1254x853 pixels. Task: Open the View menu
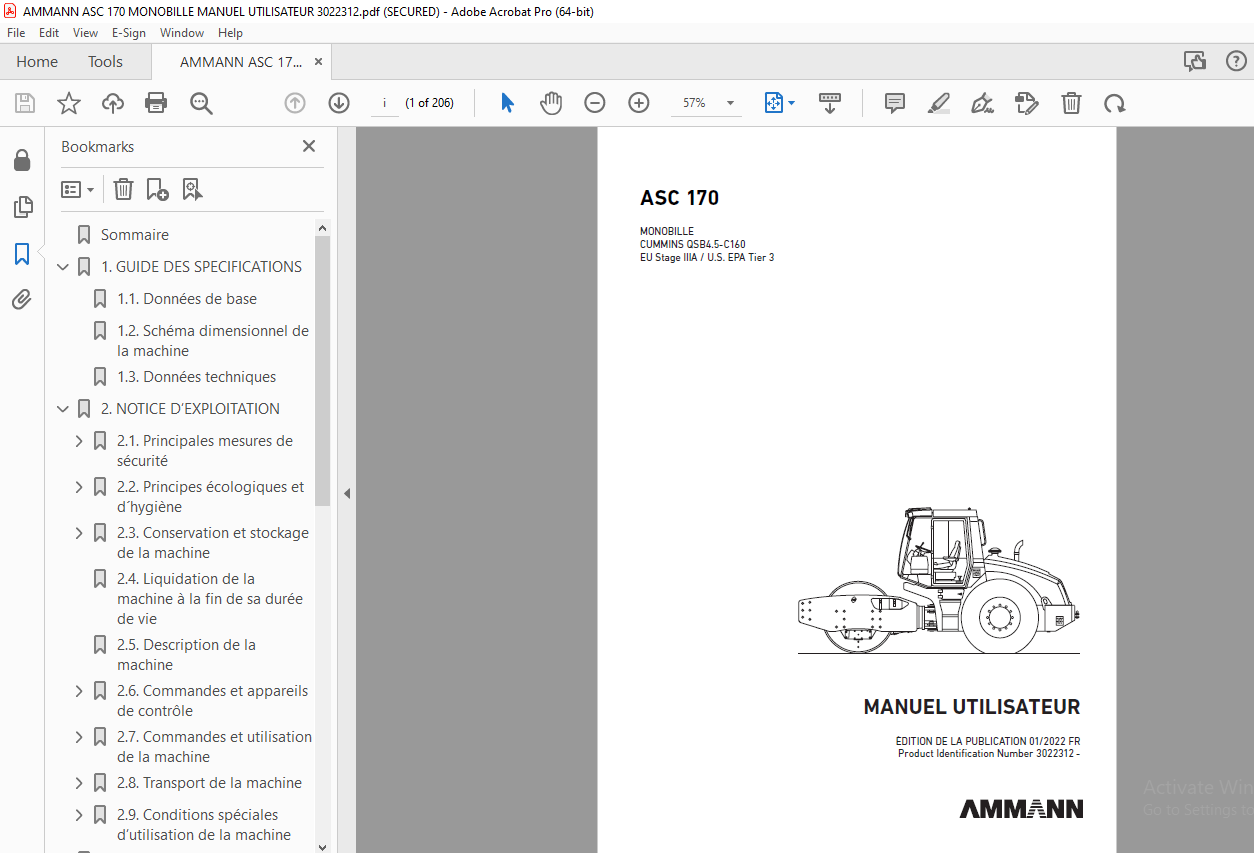click(85, 33)
